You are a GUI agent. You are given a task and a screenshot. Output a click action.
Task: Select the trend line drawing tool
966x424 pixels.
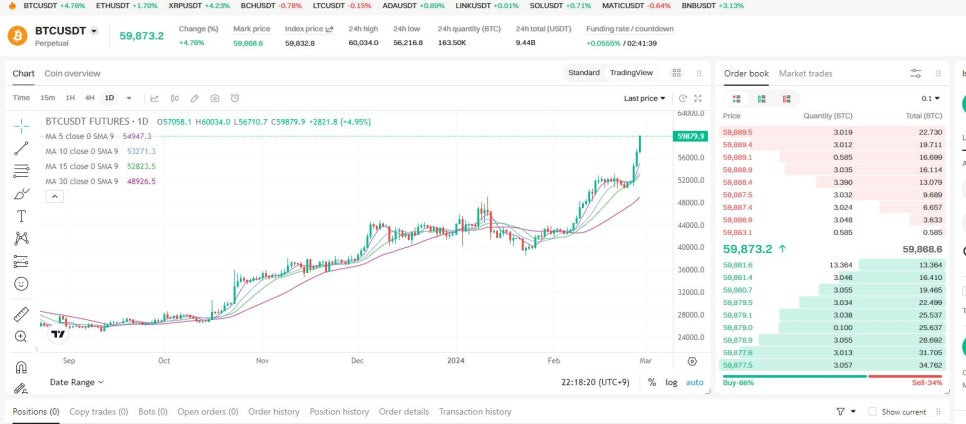point(21,148)
